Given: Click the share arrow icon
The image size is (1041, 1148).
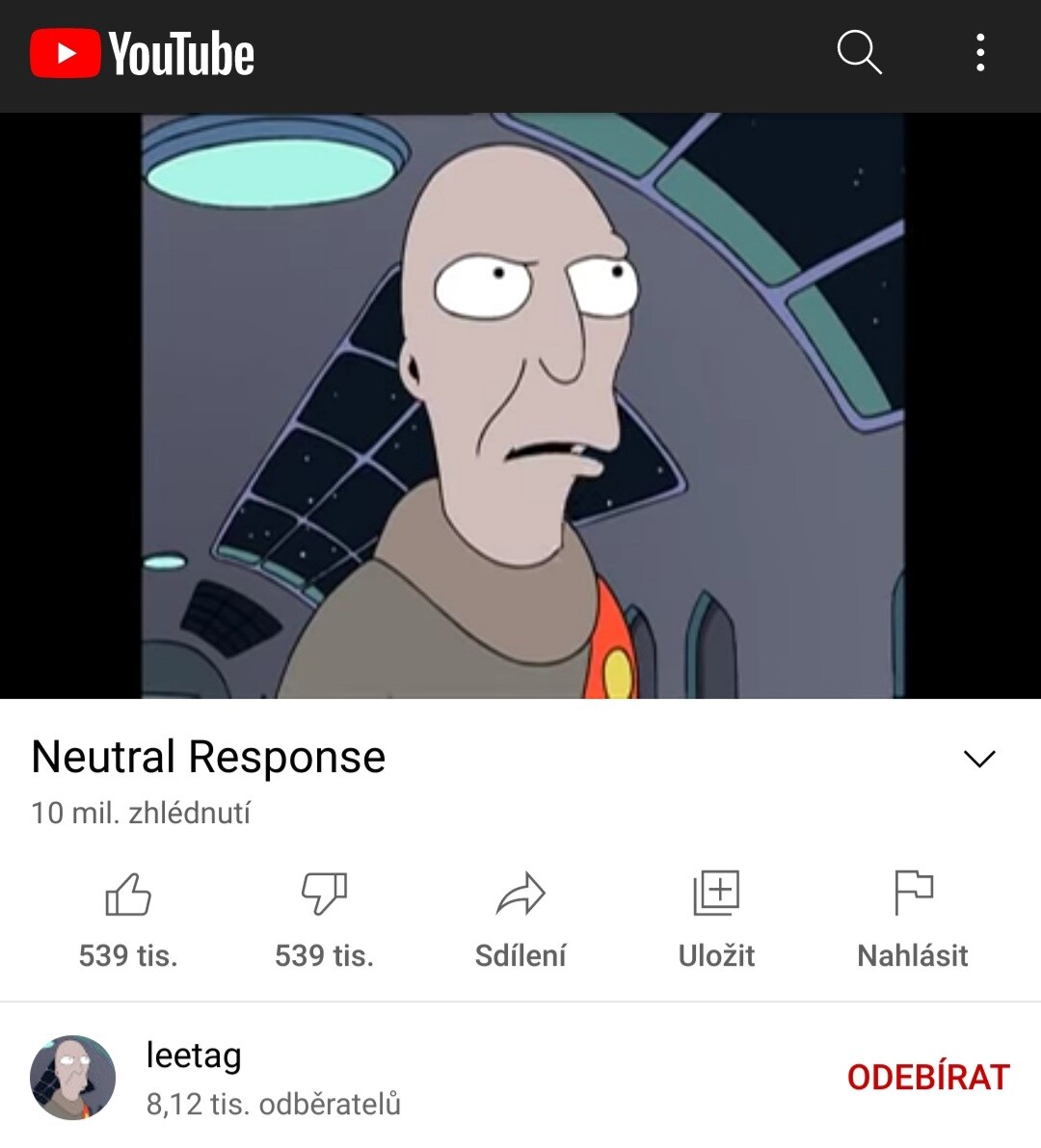Looking at the screenshot, I should click(520, 894).
